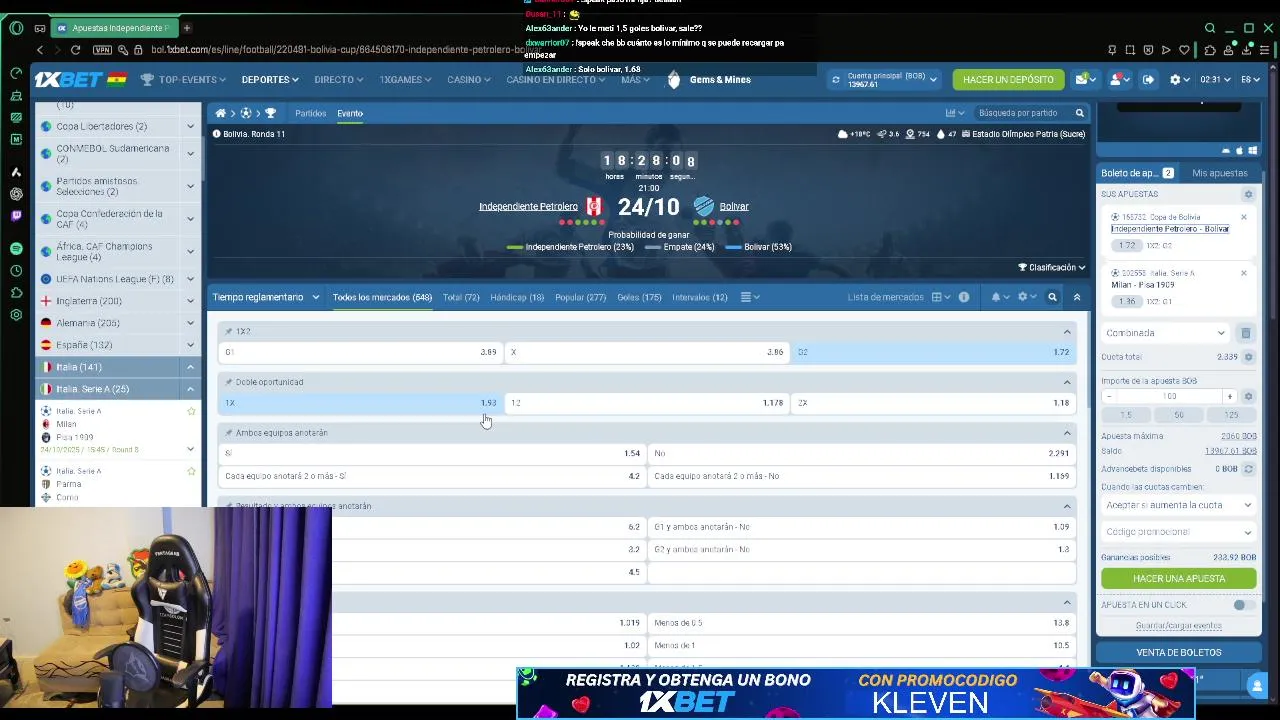Open the header settings gear
The height and width of the screenshot is (720, 1280).
(x=1176, y=79)
